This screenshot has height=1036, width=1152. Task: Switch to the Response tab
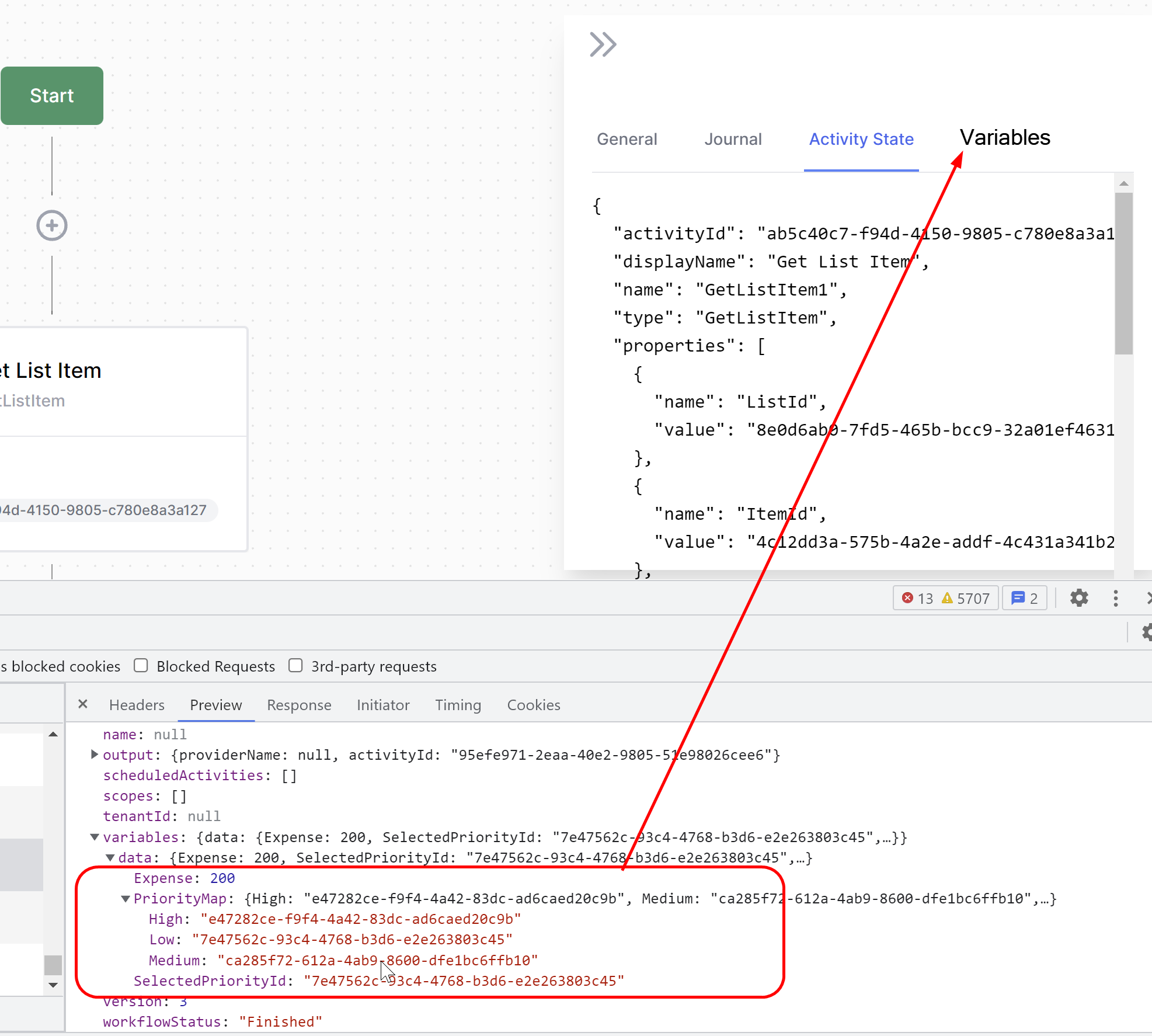click(x=299, y=705)
